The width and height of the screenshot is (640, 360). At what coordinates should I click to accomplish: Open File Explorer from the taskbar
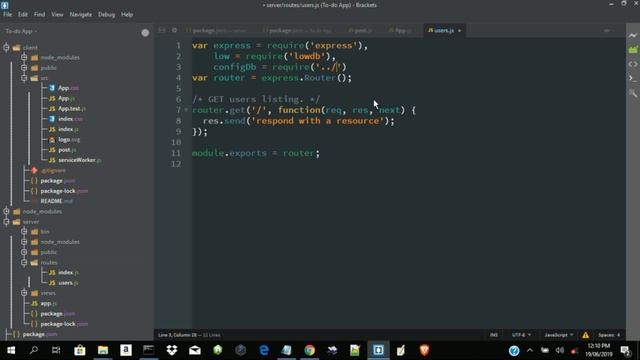pos(103,350)
